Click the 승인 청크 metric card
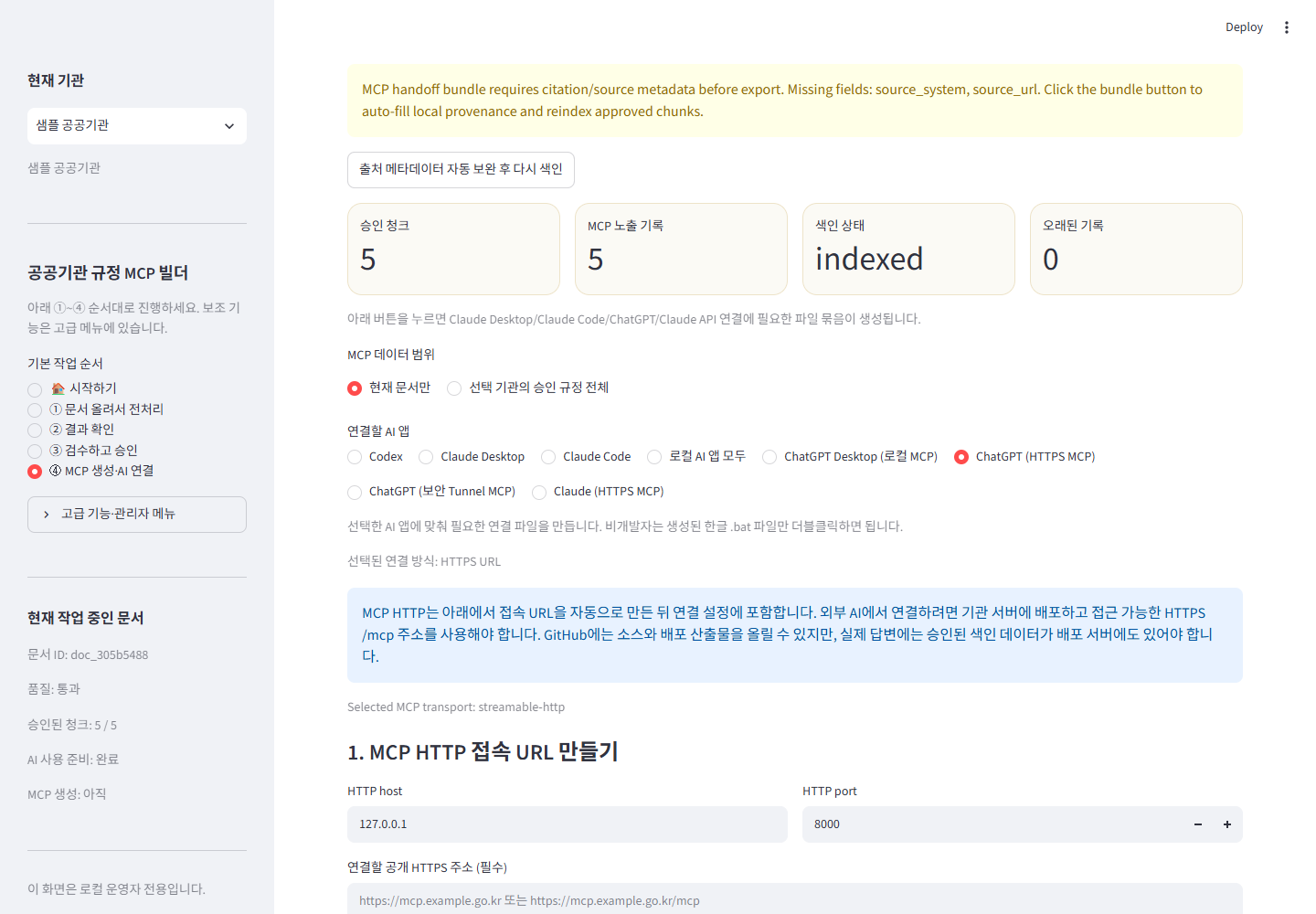The height and width of the screenshot is (914, 1316). coord(453,249)
